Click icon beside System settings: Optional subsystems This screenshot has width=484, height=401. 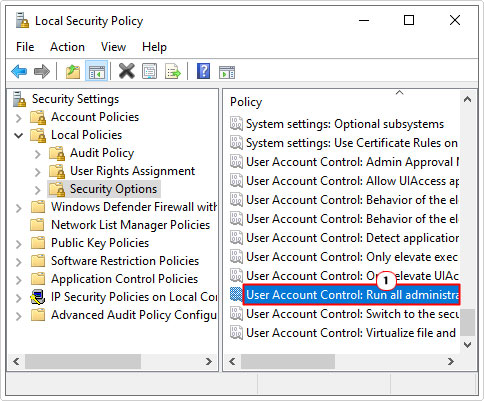click(236, 124)
